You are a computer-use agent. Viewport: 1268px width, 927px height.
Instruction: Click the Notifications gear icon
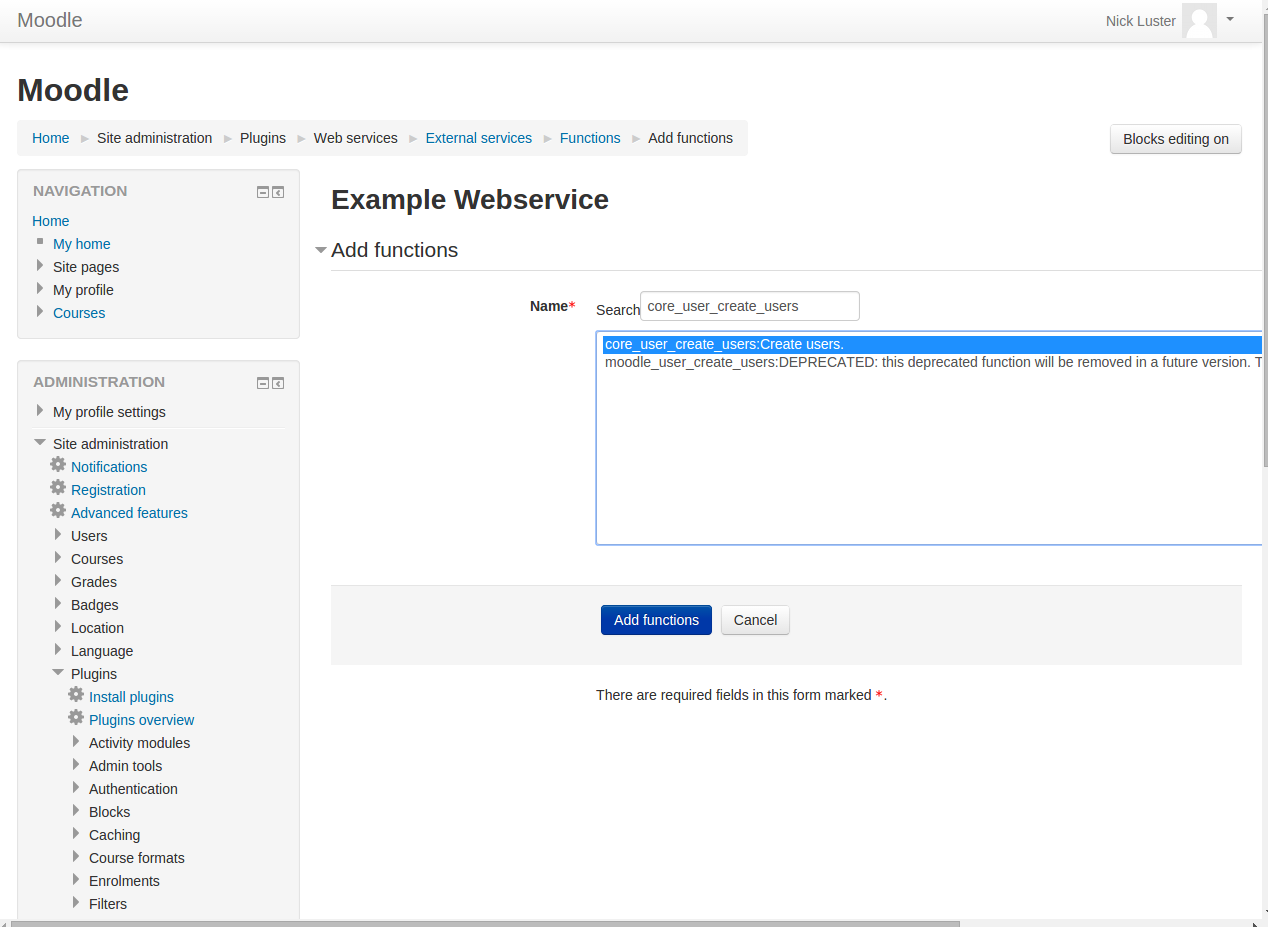(x=58, y=465)
